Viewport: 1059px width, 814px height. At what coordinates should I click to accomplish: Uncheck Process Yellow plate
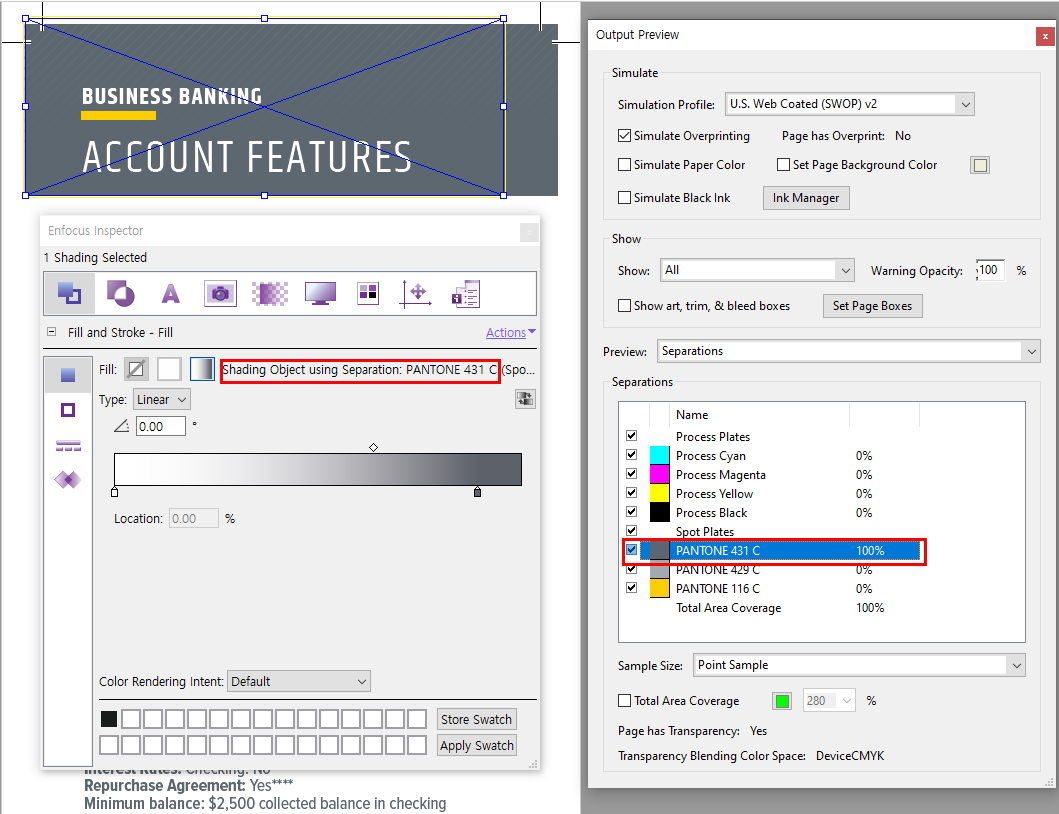[631, 492]
